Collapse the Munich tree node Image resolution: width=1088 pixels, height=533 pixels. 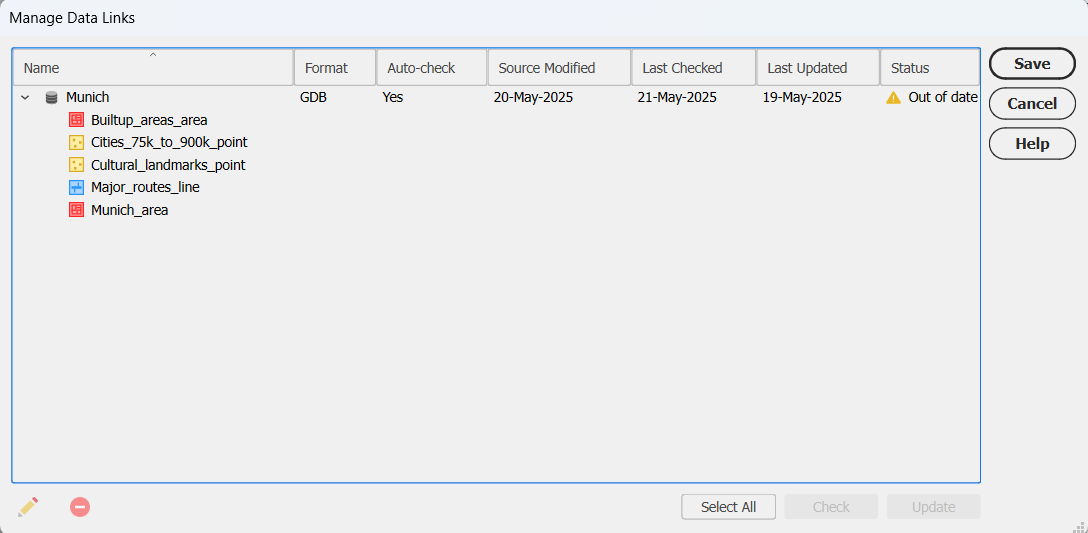(x=26, y=98)
